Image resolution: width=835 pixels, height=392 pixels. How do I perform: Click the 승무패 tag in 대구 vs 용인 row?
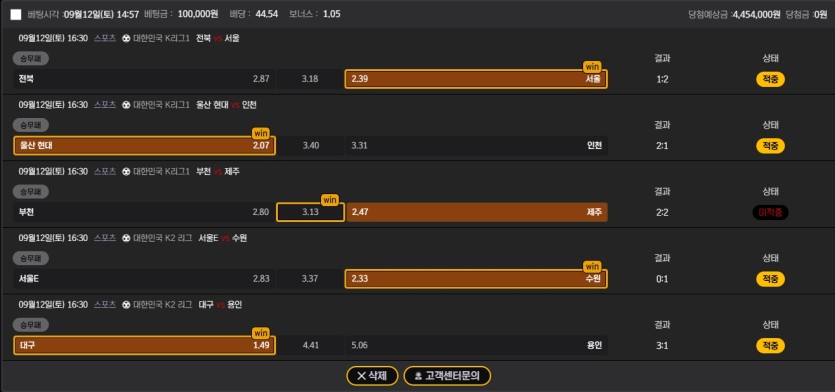pyautogui.click(x=31, y=325)
